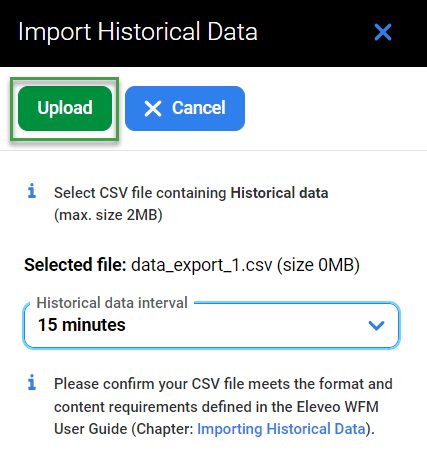Open the Historical data interval dropdown
The height and width of the screenshot is (472, 427).
211,325
